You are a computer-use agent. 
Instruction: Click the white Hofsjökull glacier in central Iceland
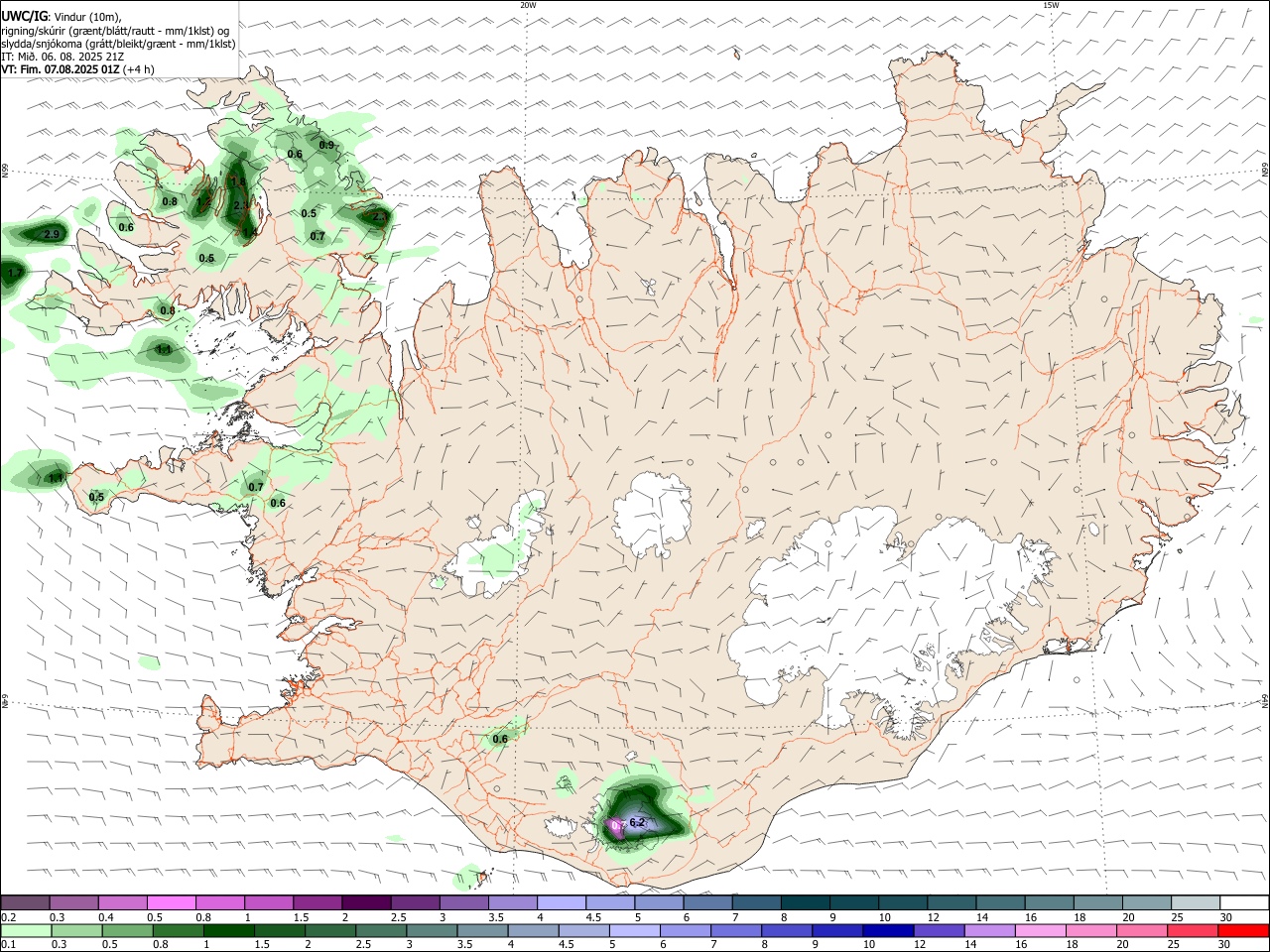click(x=653, y=515)
